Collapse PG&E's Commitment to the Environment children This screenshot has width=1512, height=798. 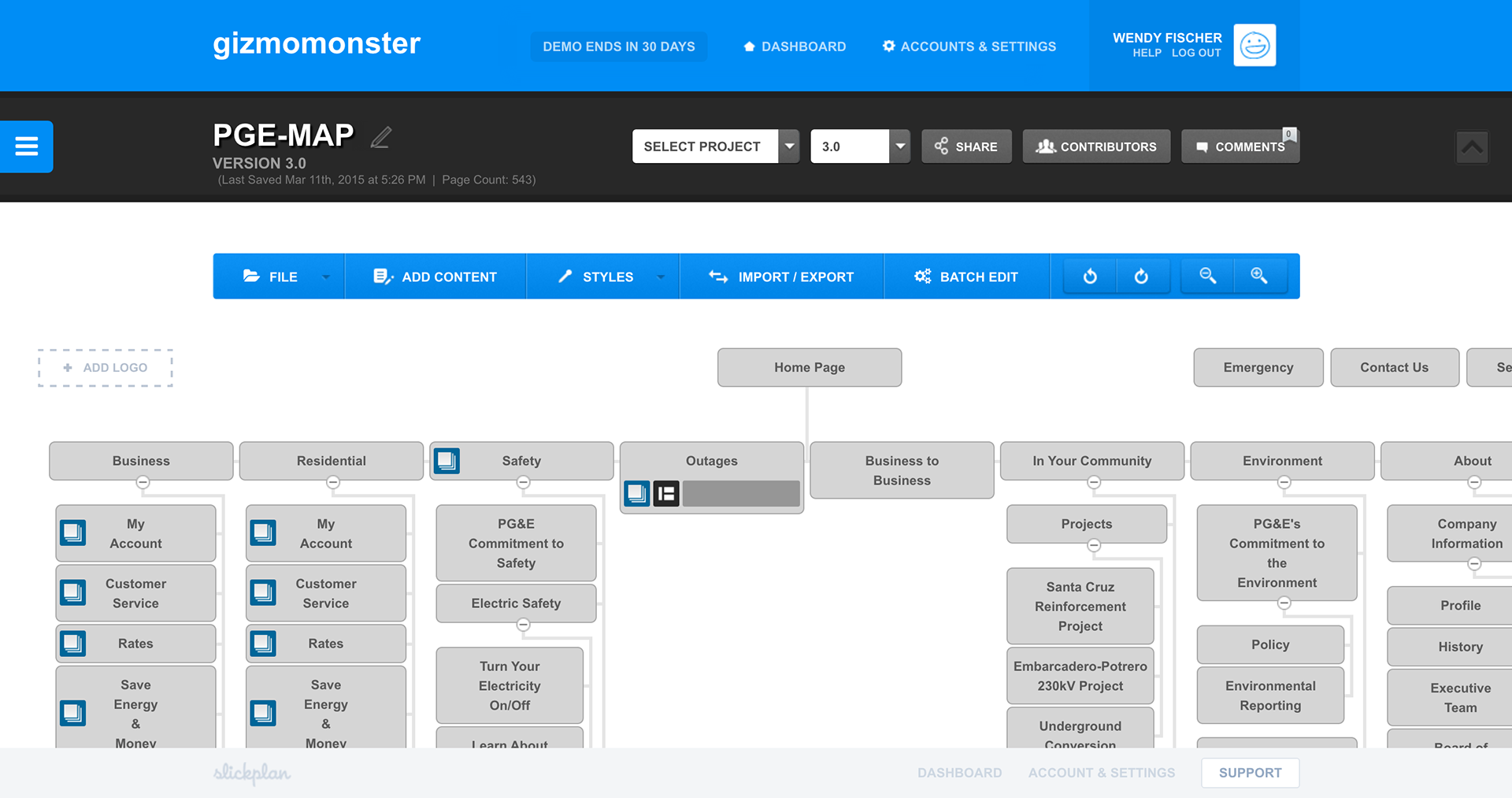pos(1284,603)
